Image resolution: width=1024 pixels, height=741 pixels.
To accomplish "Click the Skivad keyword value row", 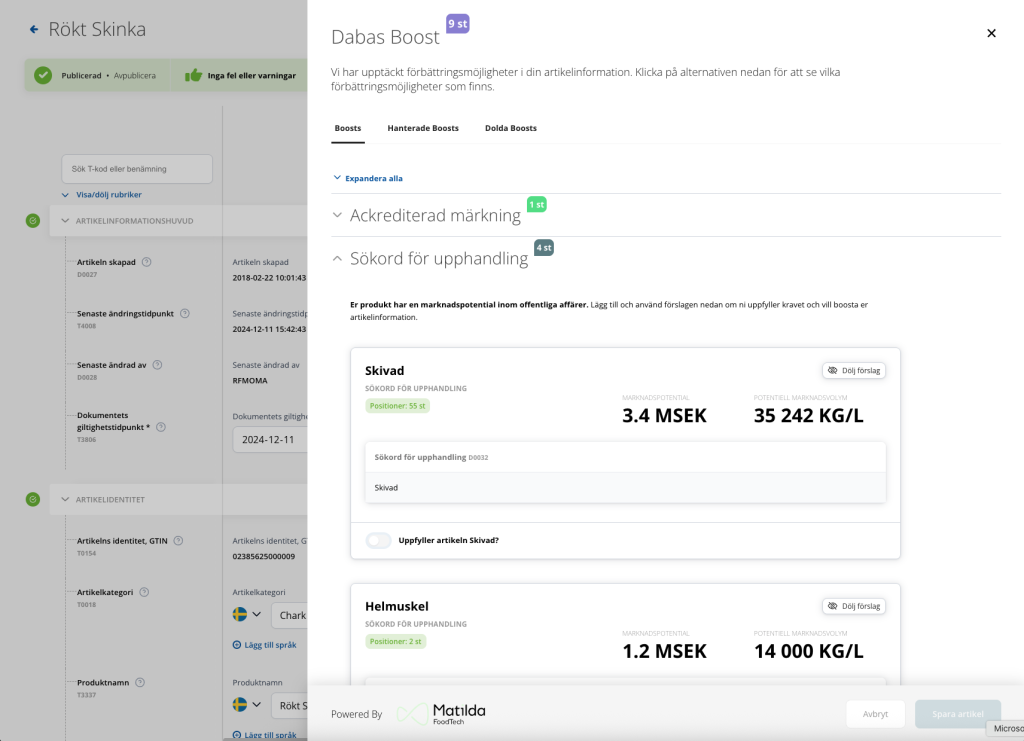I will pos(625,488).
